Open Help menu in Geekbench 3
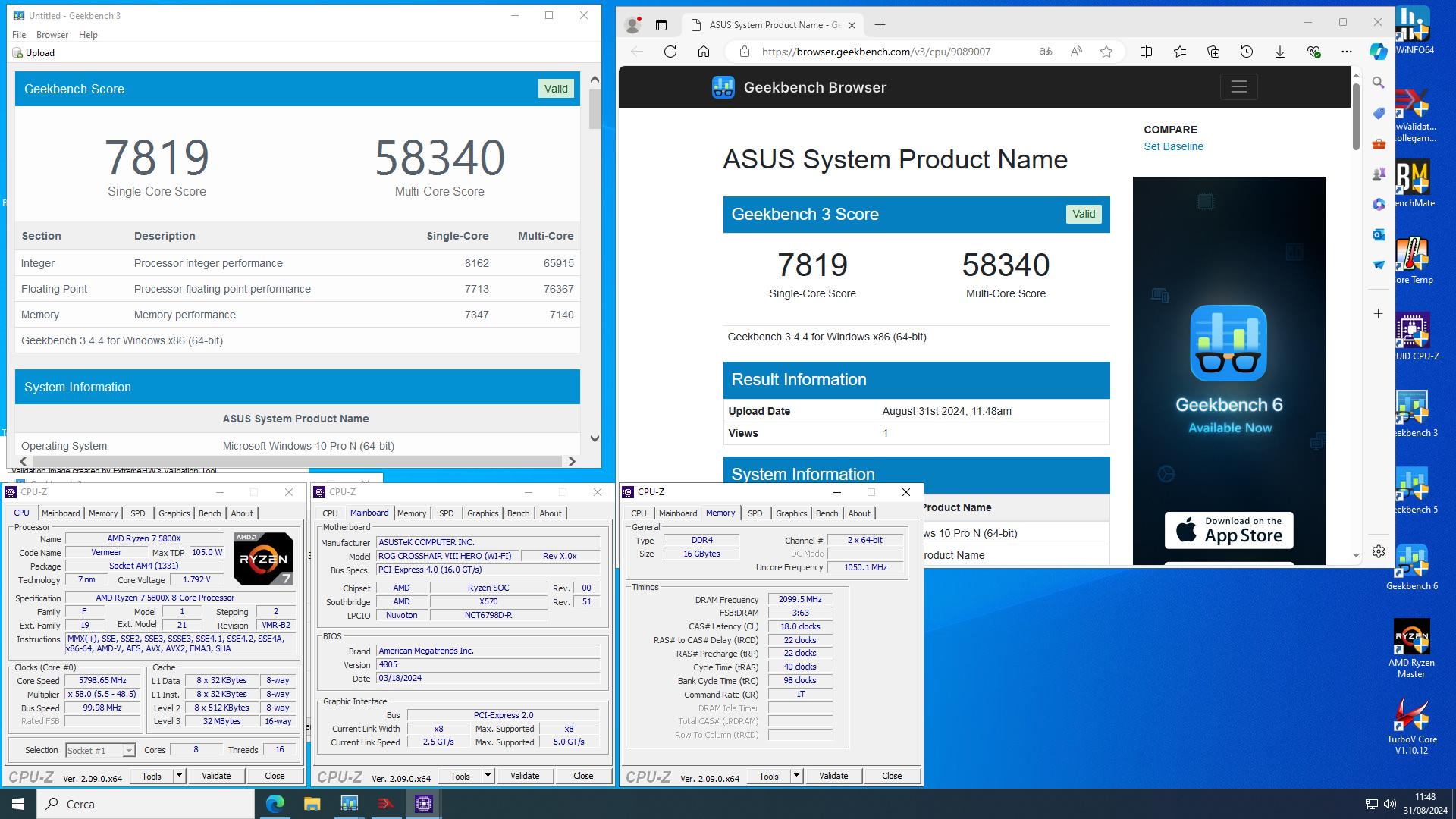The height and width of the screenshot is (819, 1456). pyautogui.click(x=88, y=35)
